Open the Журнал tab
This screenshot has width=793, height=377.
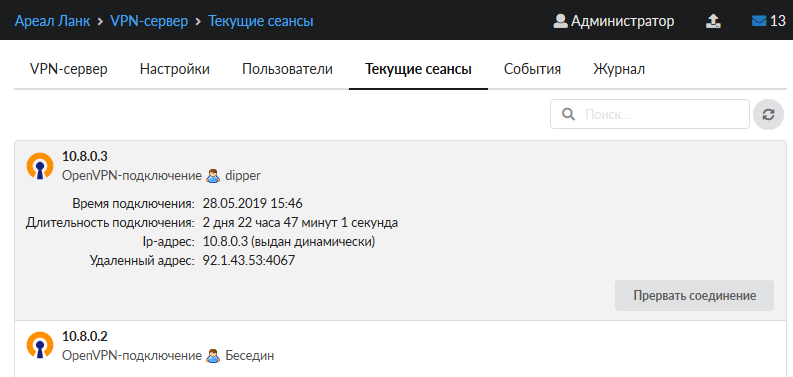coord(619,69)
